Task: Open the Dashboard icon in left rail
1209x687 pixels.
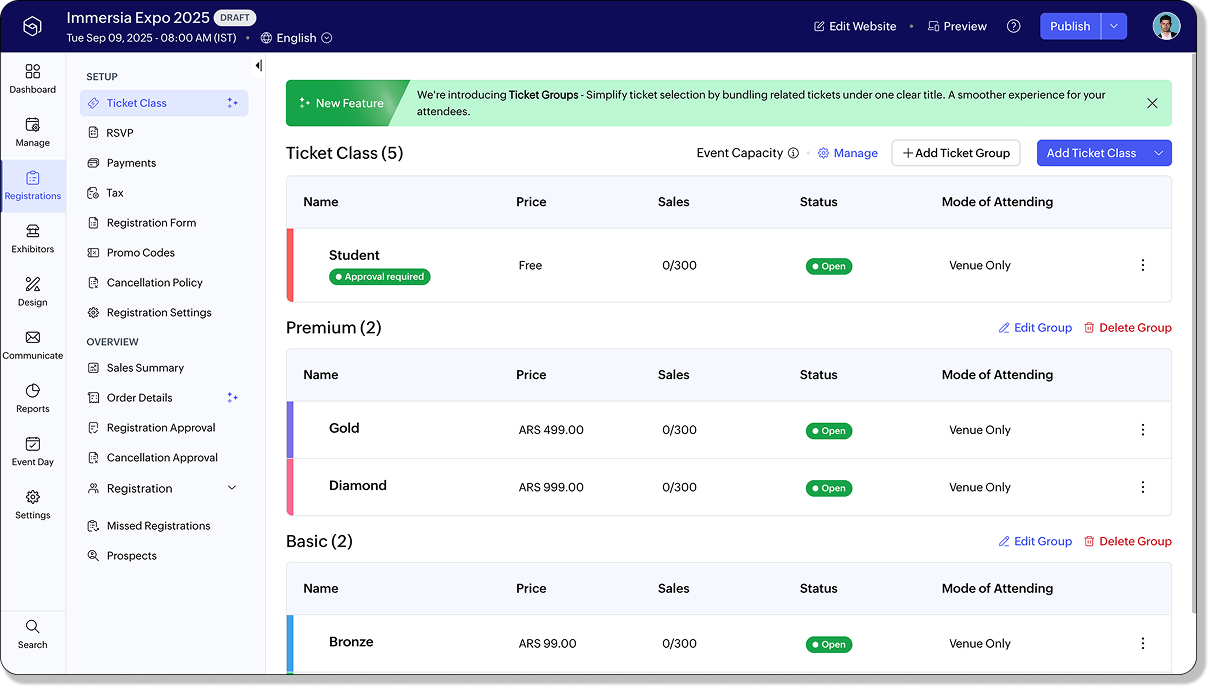Action: point(33,72)
